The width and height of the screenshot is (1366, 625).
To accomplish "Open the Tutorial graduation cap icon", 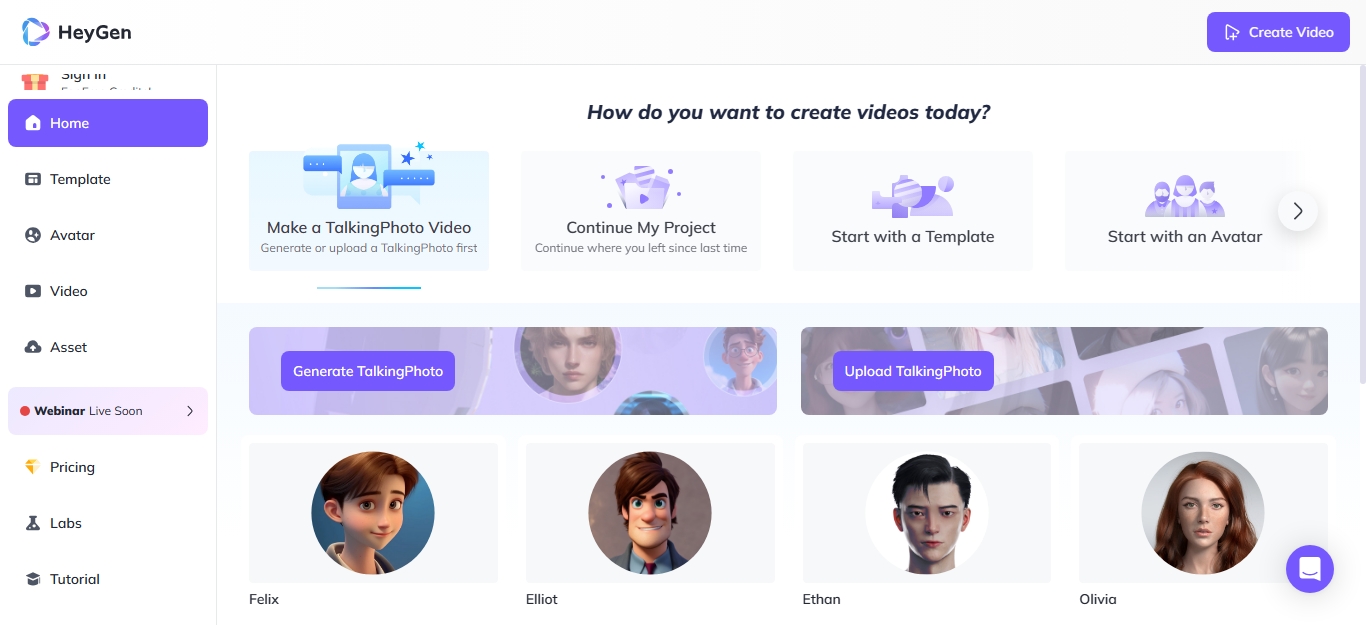I will [33, 579].
